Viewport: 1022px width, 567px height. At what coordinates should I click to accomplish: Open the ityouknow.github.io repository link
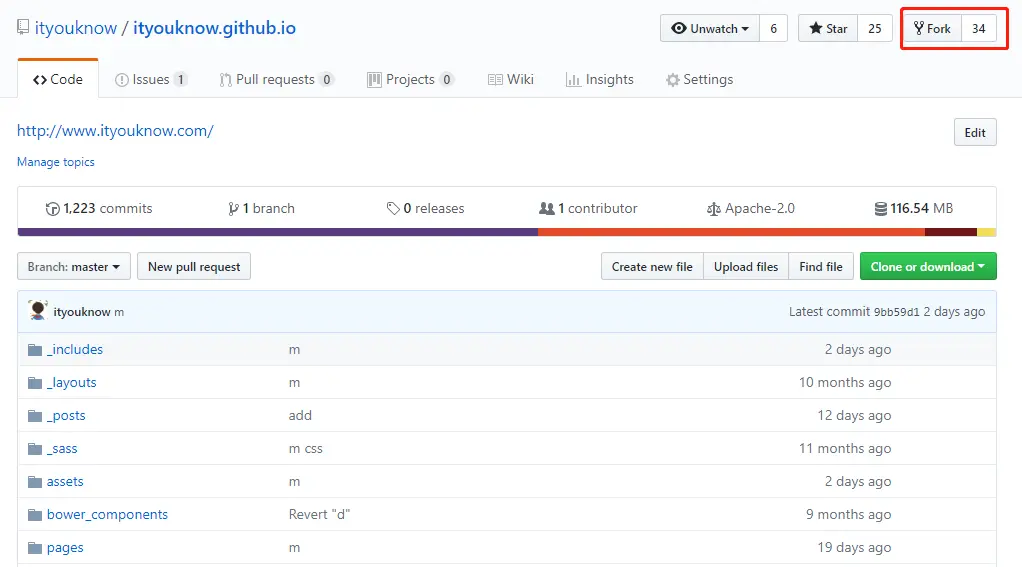point(214,28)
